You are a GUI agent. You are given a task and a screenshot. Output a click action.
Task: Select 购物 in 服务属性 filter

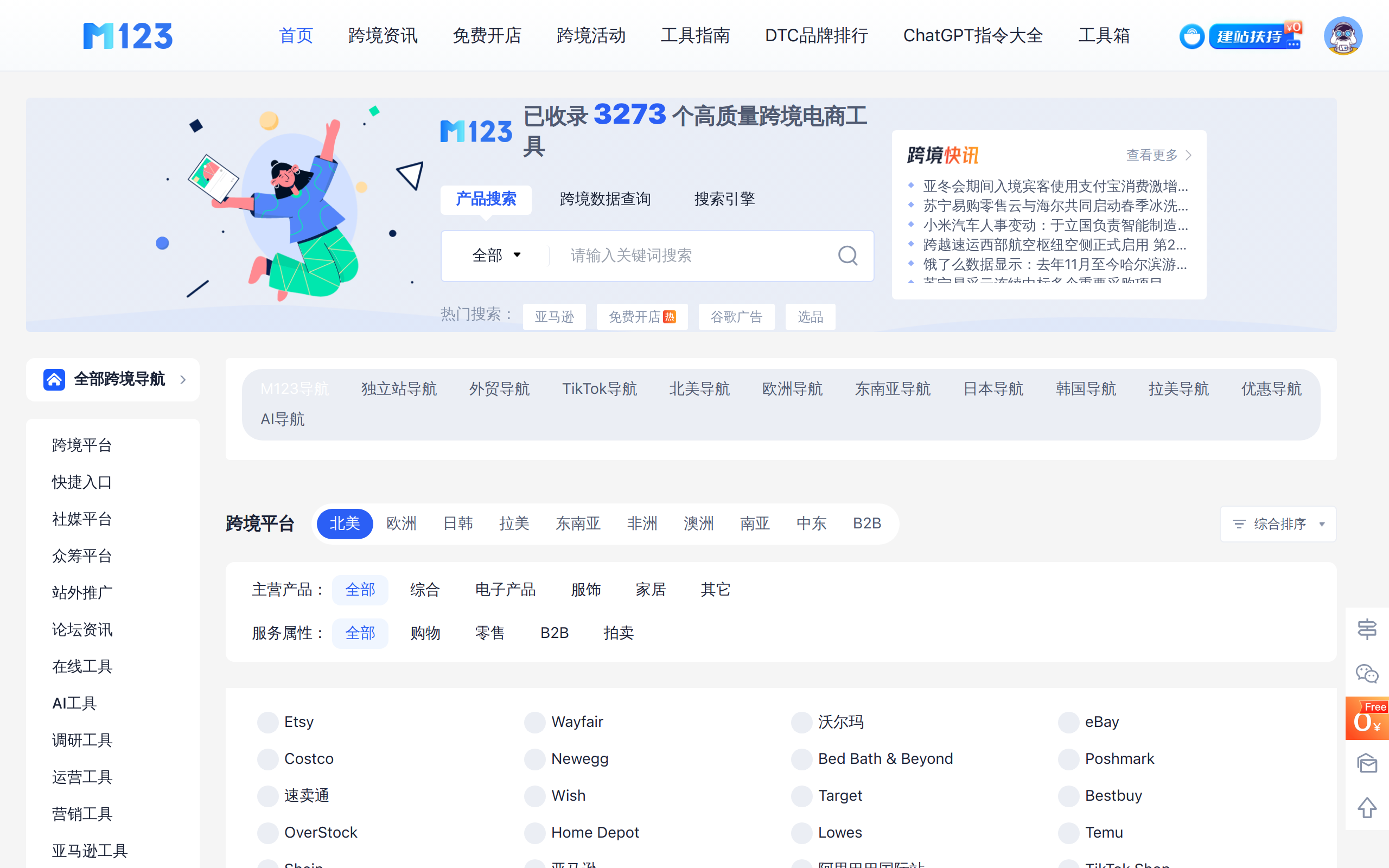(425, 633)
